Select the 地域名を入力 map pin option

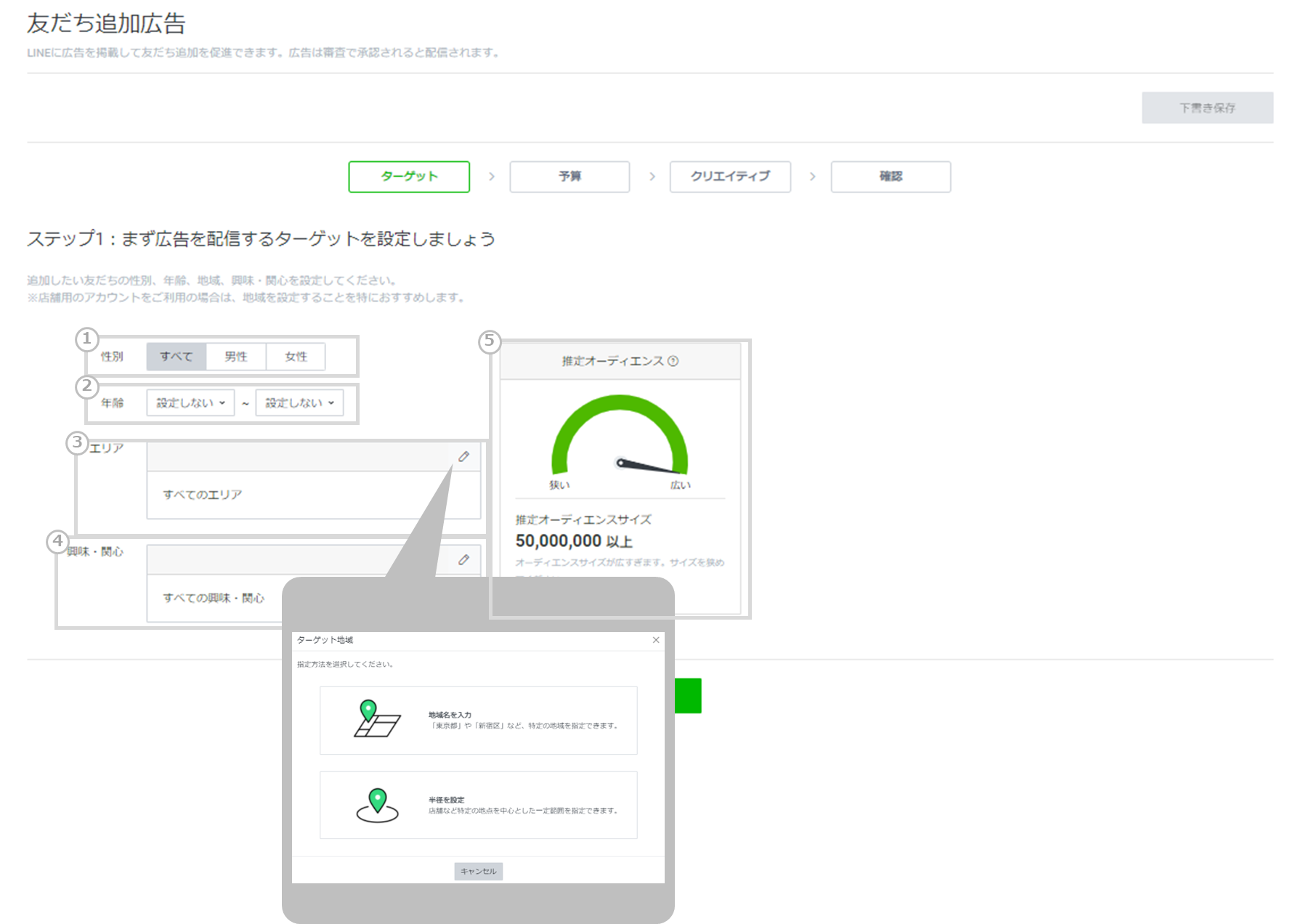tap(478, 720)
